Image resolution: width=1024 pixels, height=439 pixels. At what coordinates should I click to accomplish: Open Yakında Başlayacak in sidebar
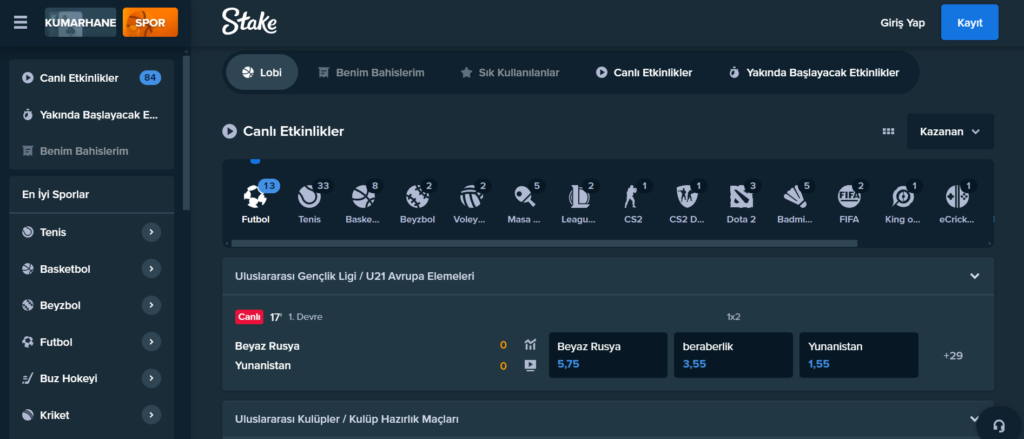pyautogui.click(x=91, y=114)
